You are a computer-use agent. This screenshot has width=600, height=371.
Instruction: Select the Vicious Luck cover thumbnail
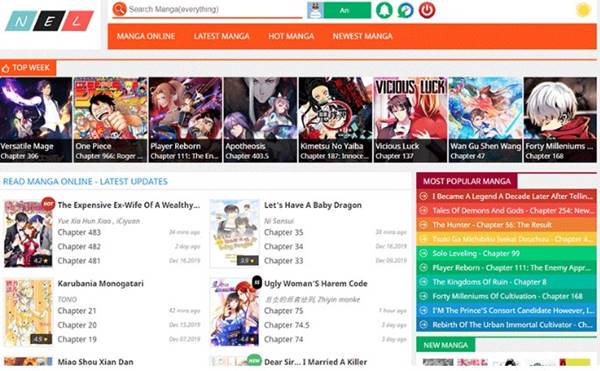410,120
